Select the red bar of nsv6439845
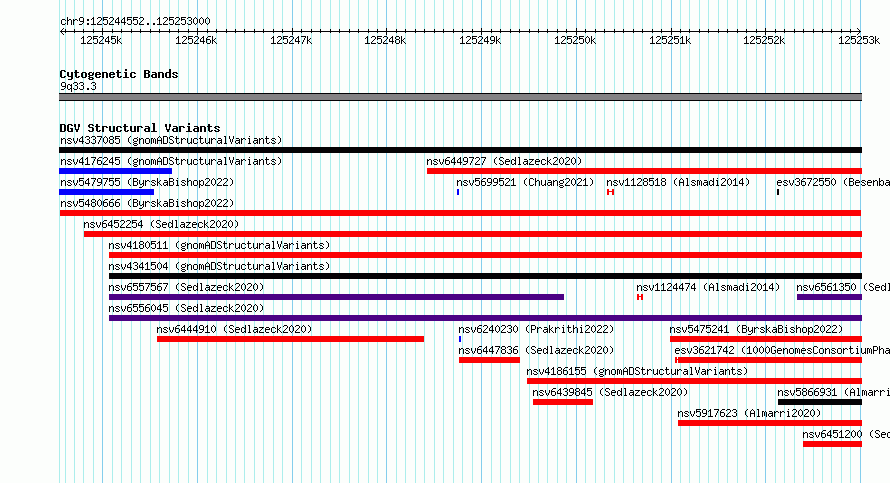Viewport: 890px width, 483px height. [563, 402]
